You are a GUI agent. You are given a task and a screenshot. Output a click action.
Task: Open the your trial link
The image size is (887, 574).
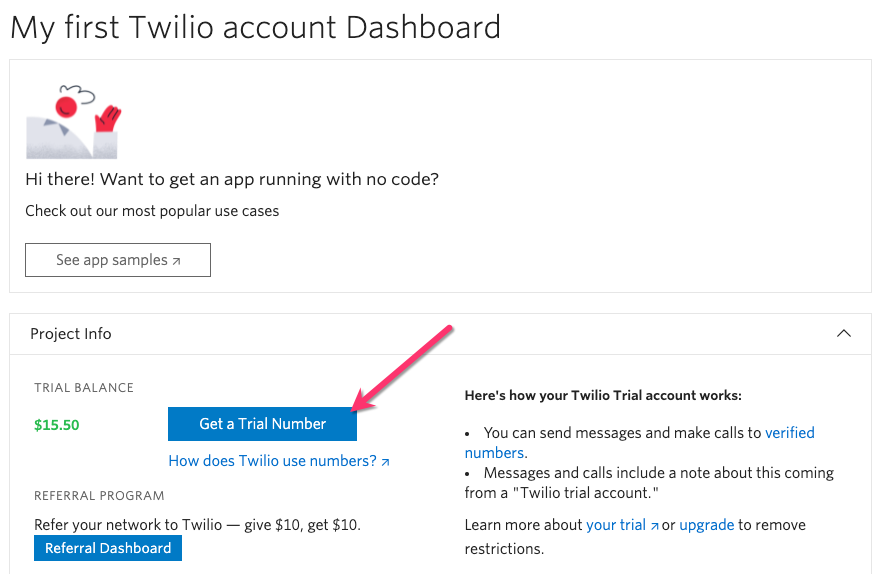616,525
